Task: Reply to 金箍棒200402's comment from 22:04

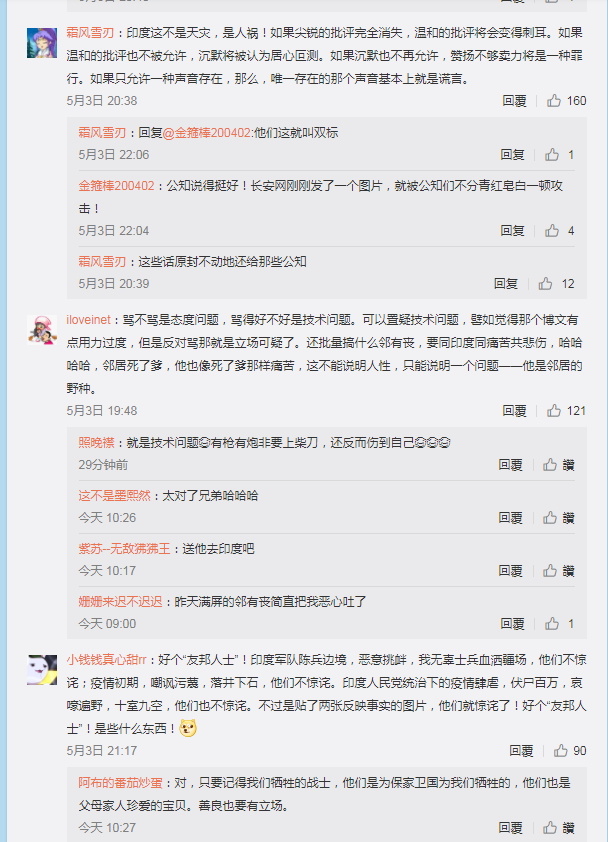Action: tap(512, 231)
